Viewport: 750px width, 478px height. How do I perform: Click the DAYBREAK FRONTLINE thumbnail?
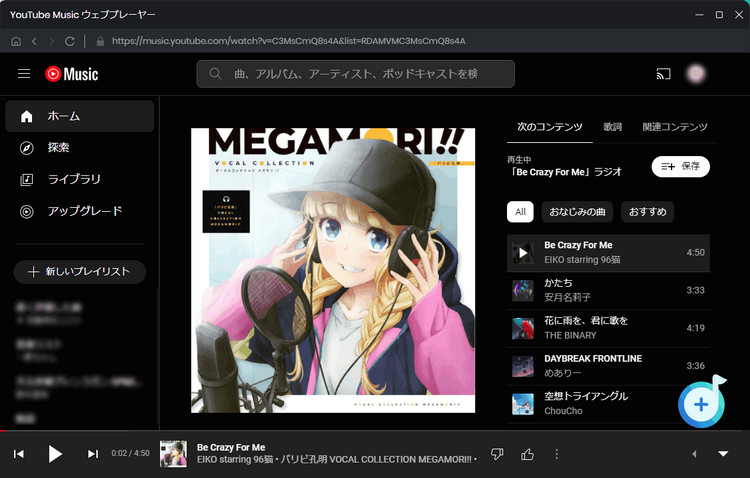[x=523, y=366]
